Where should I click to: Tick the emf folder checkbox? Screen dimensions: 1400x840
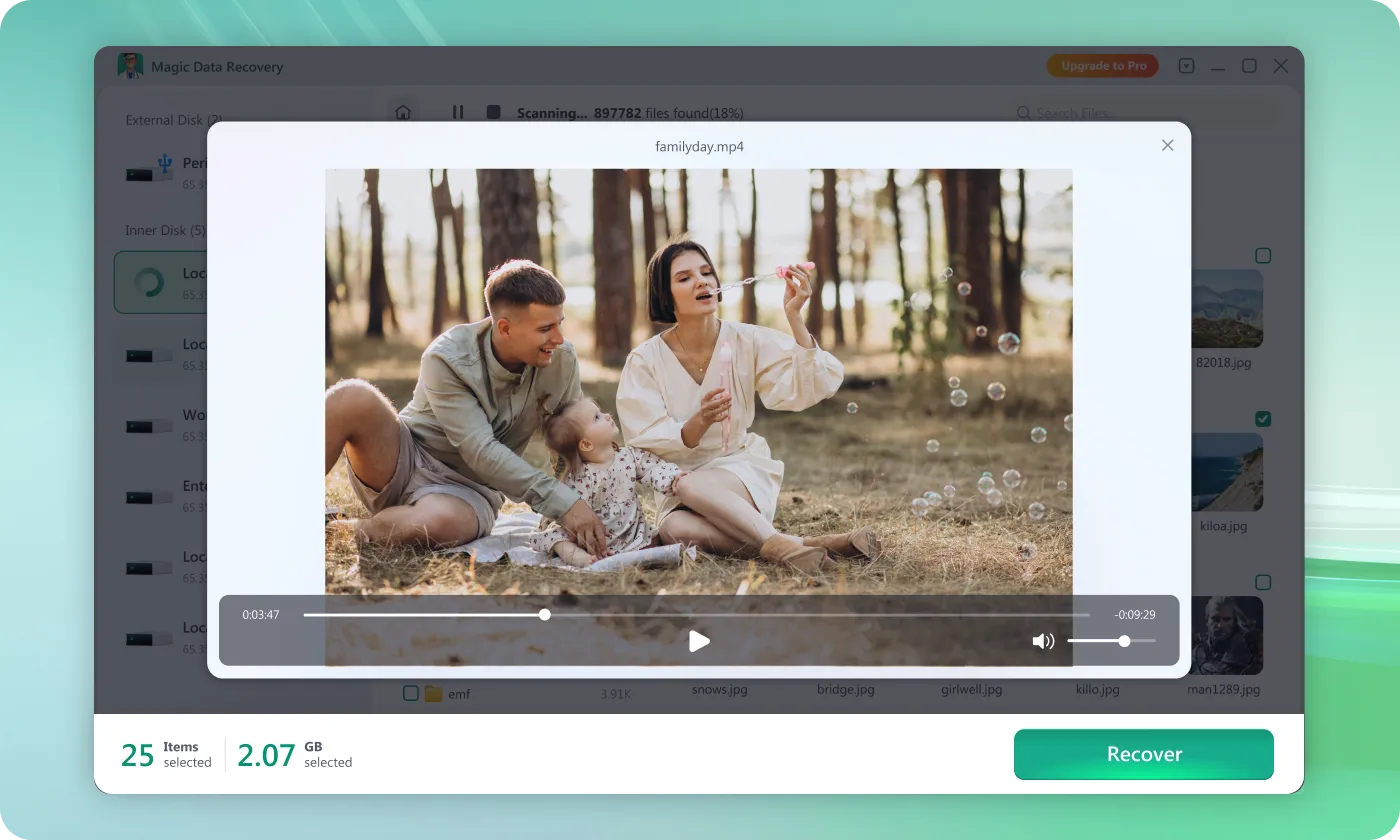pyautogui.click(x=410, y=693)
